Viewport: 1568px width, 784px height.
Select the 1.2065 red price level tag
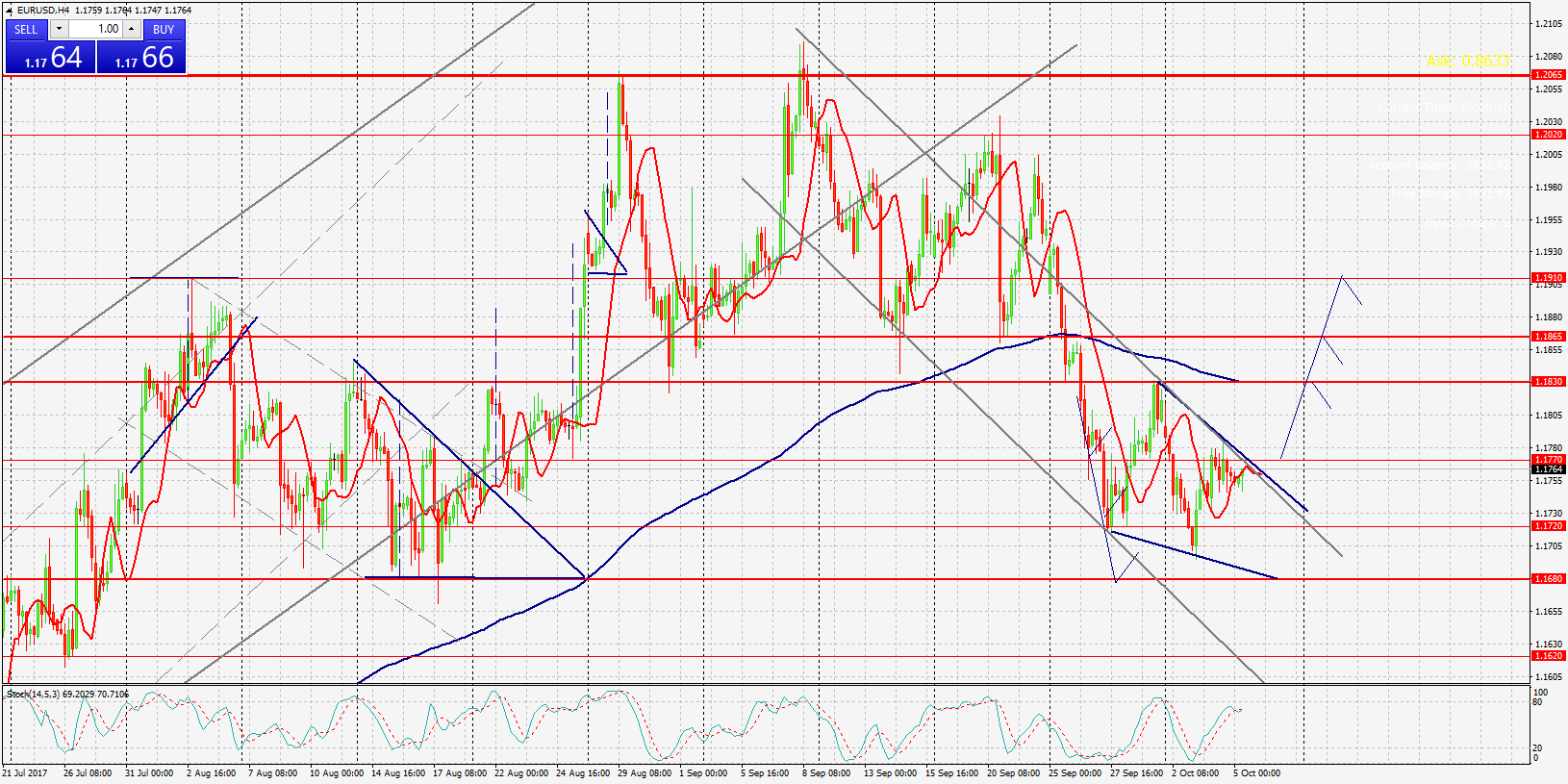tap(1548, 74)
